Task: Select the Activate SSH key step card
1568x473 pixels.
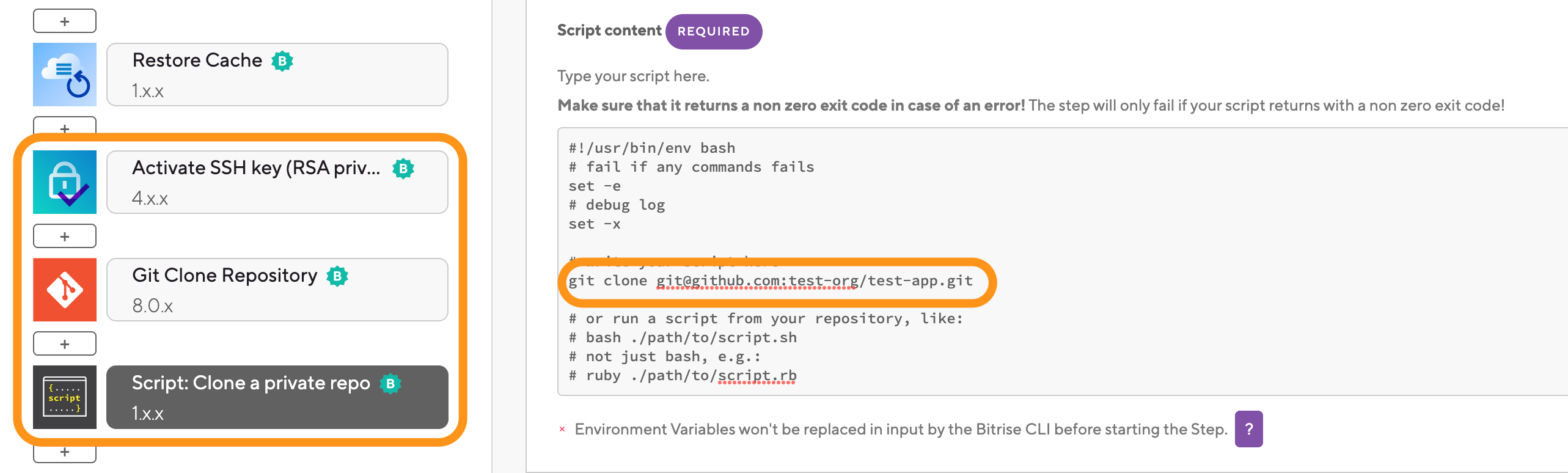Action: click(277, 182)
